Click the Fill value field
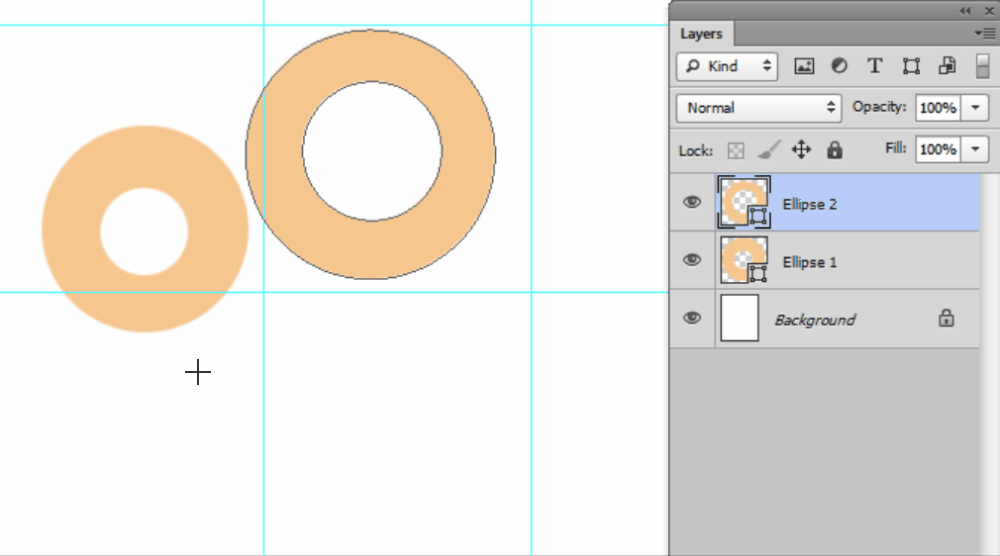The image size is (1000, 556). (x=938, y=149)
